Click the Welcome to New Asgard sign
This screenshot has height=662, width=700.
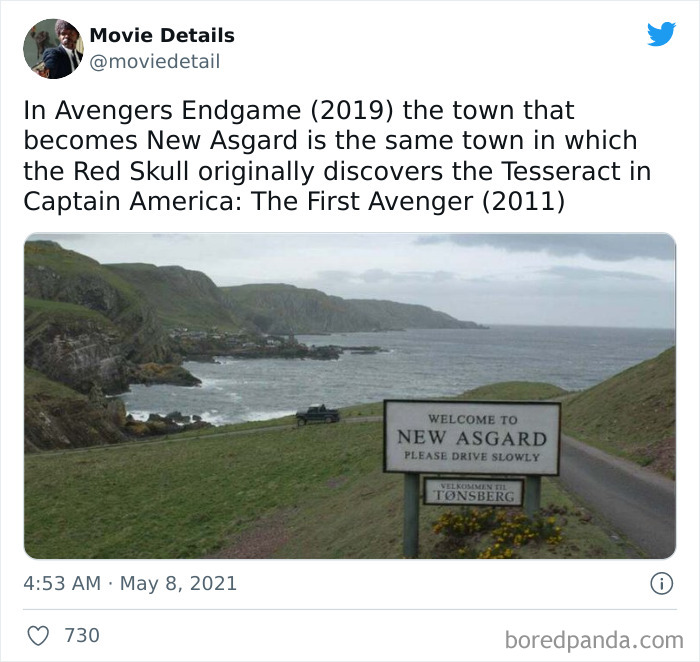tap(471, 437)
